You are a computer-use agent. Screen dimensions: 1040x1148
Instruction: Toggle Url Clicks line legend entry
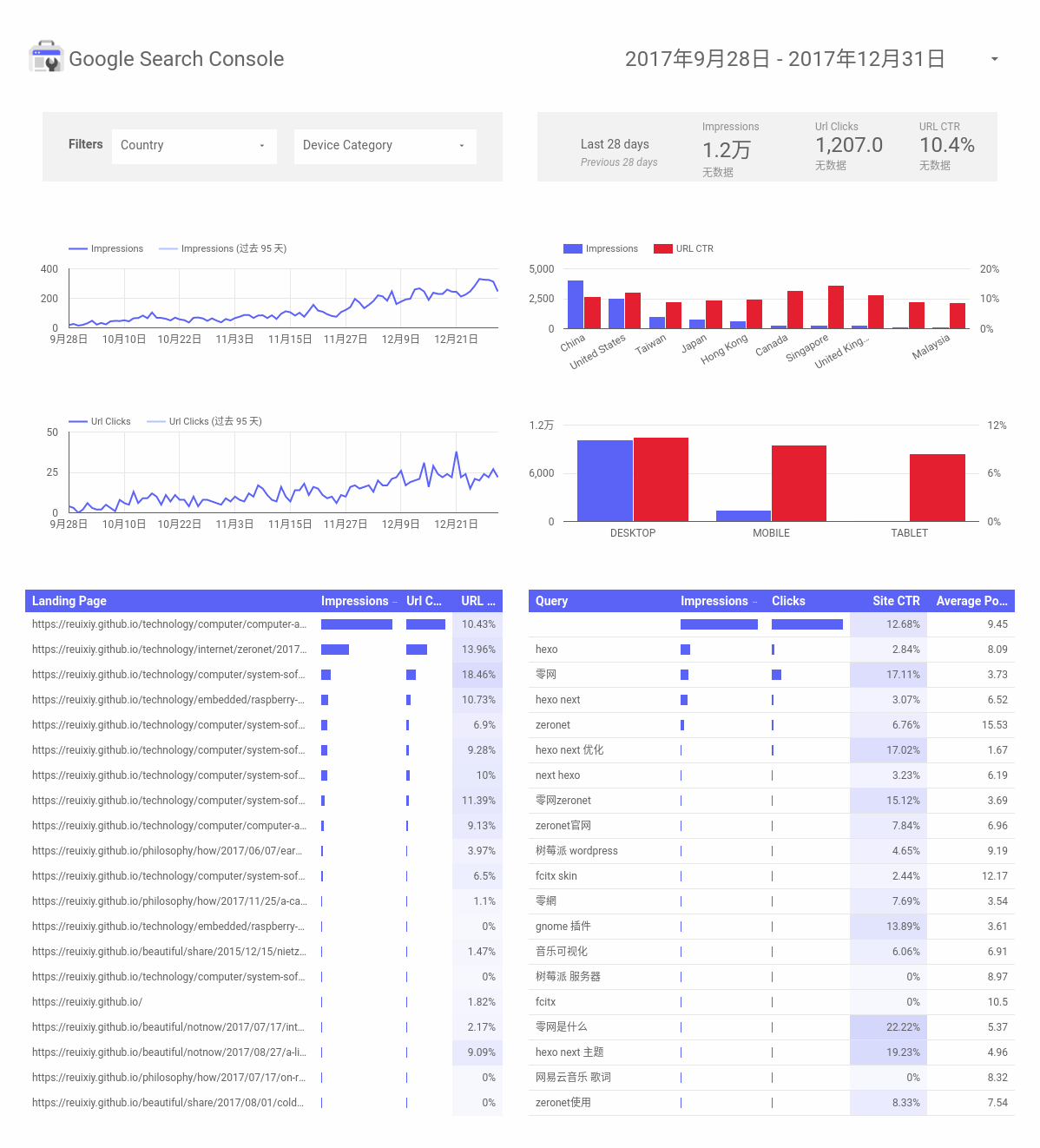(100, 421)
